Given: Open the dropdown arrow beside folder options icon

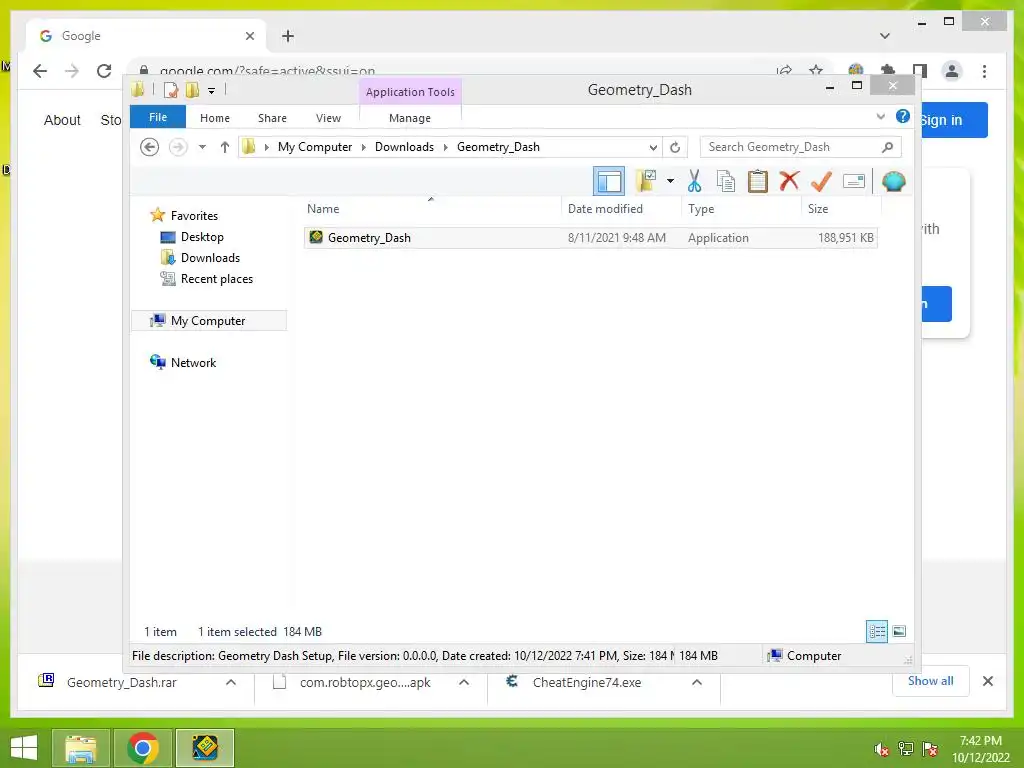Looking at the screenshot, I should coord(670,181).
